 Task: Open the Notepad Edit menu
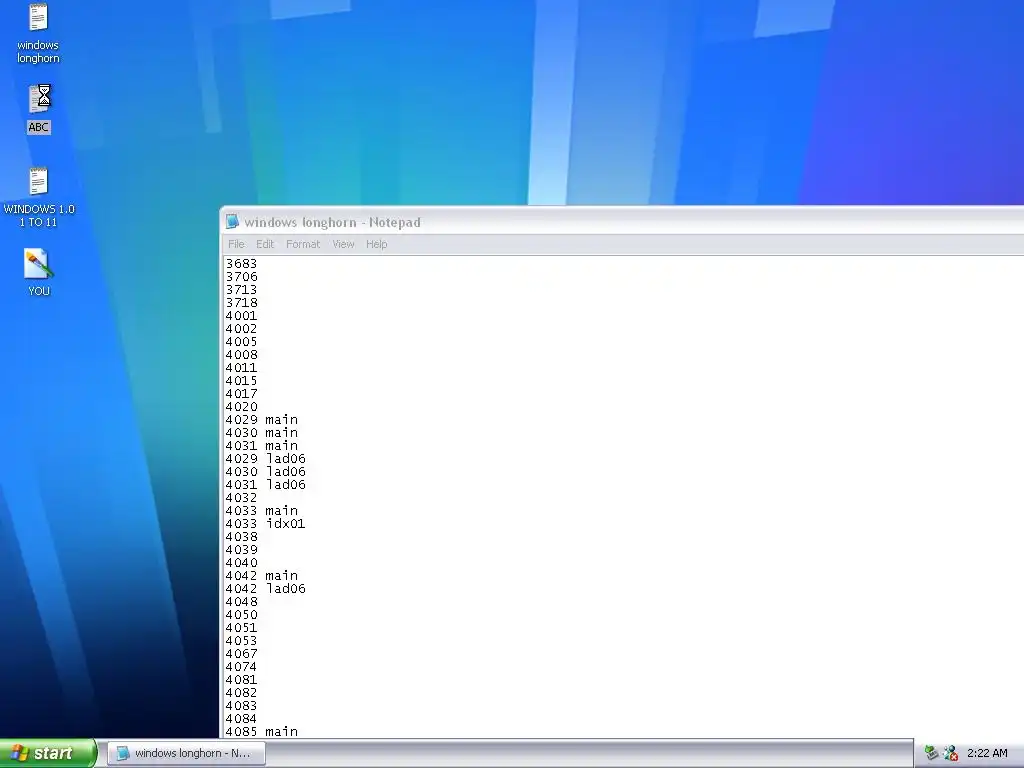264,244
